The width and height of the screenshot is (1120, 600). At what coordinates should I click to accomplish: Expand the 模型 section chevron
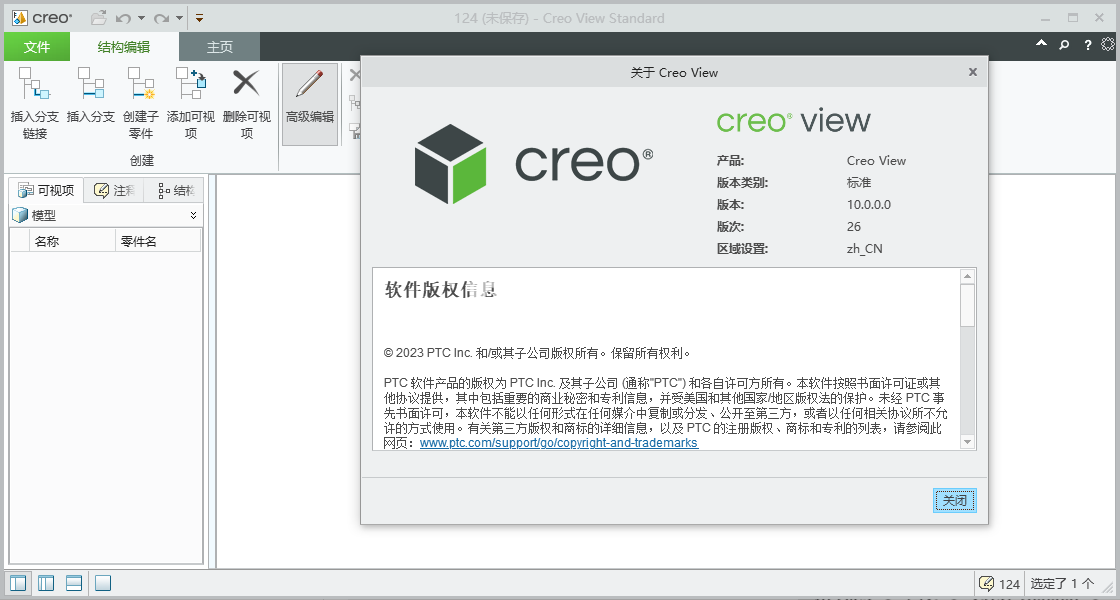(x=194, y=215)
